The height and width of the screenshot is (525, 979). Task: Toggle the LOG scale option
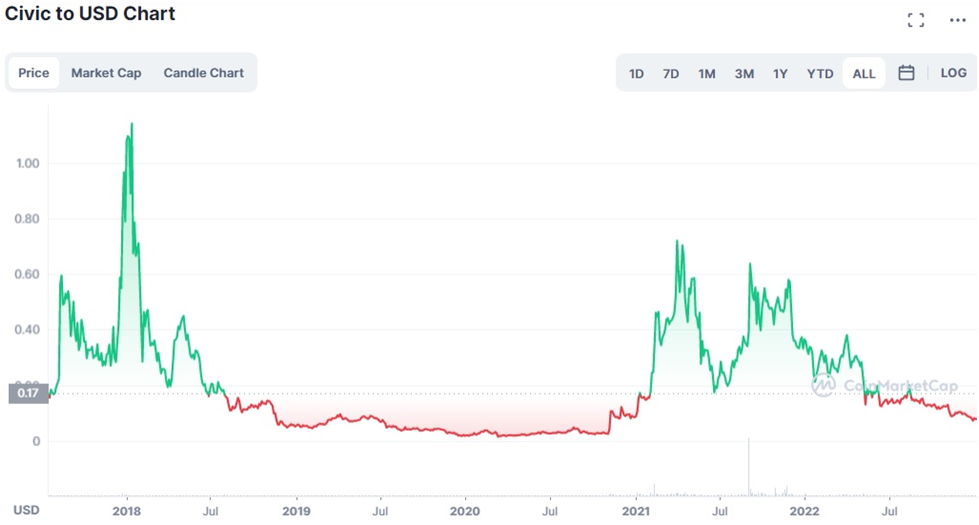coord(953,73)
